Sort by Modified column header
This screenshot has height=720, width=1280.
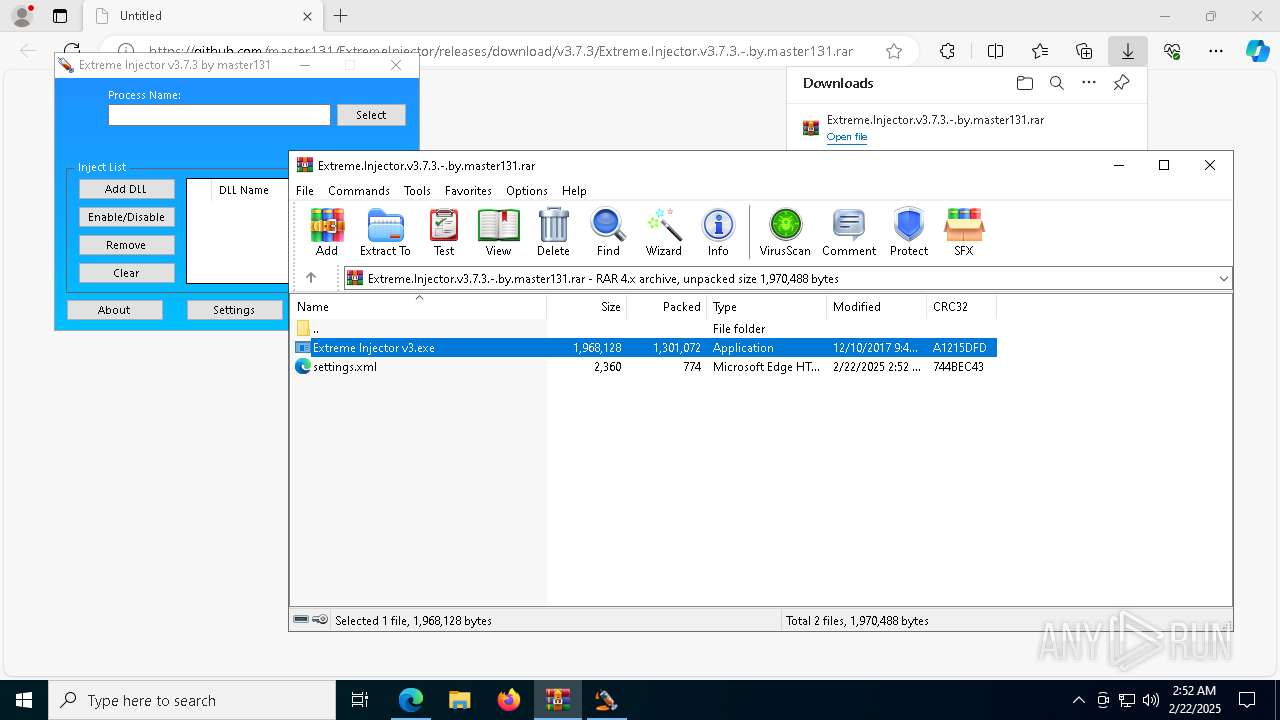(x=877, y=306)
